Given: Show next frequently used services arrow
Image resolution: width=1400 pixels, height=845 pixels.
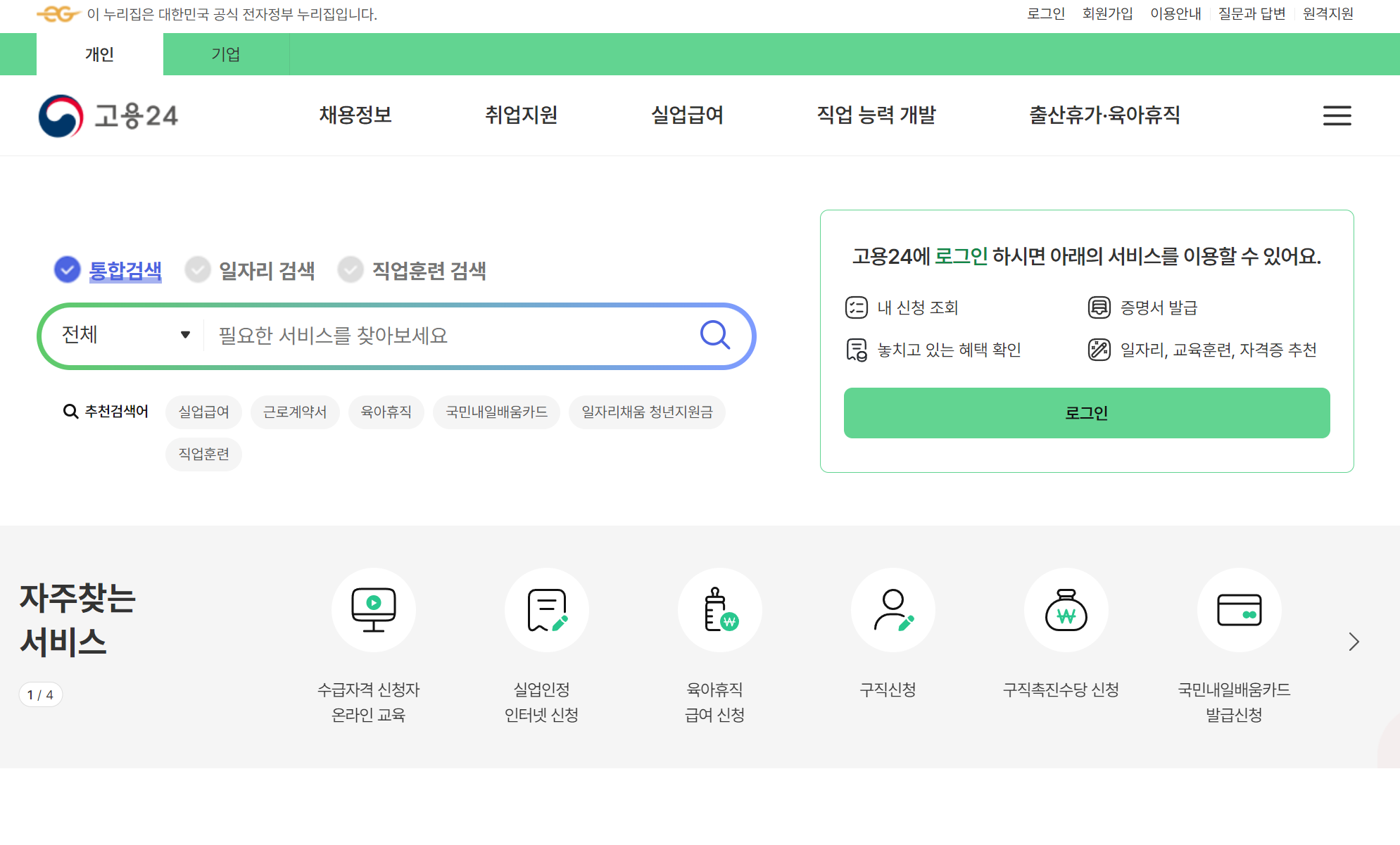Looking at the screenshot, I should tap(1353, 641).
